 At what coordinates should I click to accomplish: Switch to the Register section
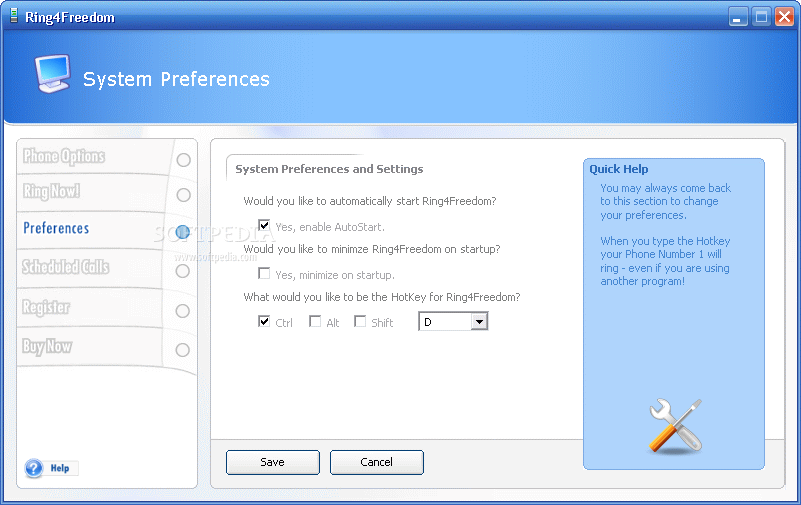[46, 307]
